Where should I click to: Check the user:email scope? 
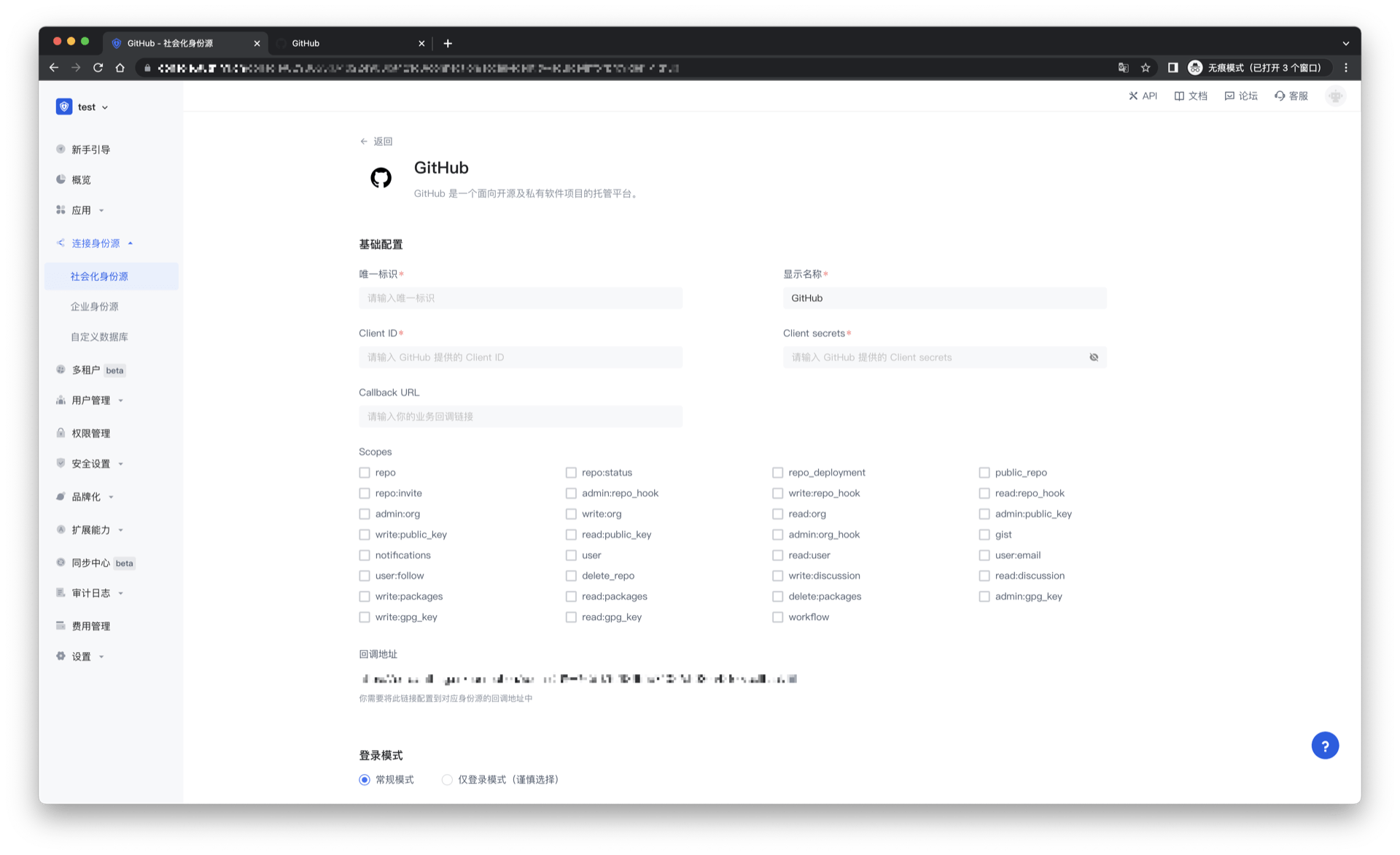click(984, 555)
